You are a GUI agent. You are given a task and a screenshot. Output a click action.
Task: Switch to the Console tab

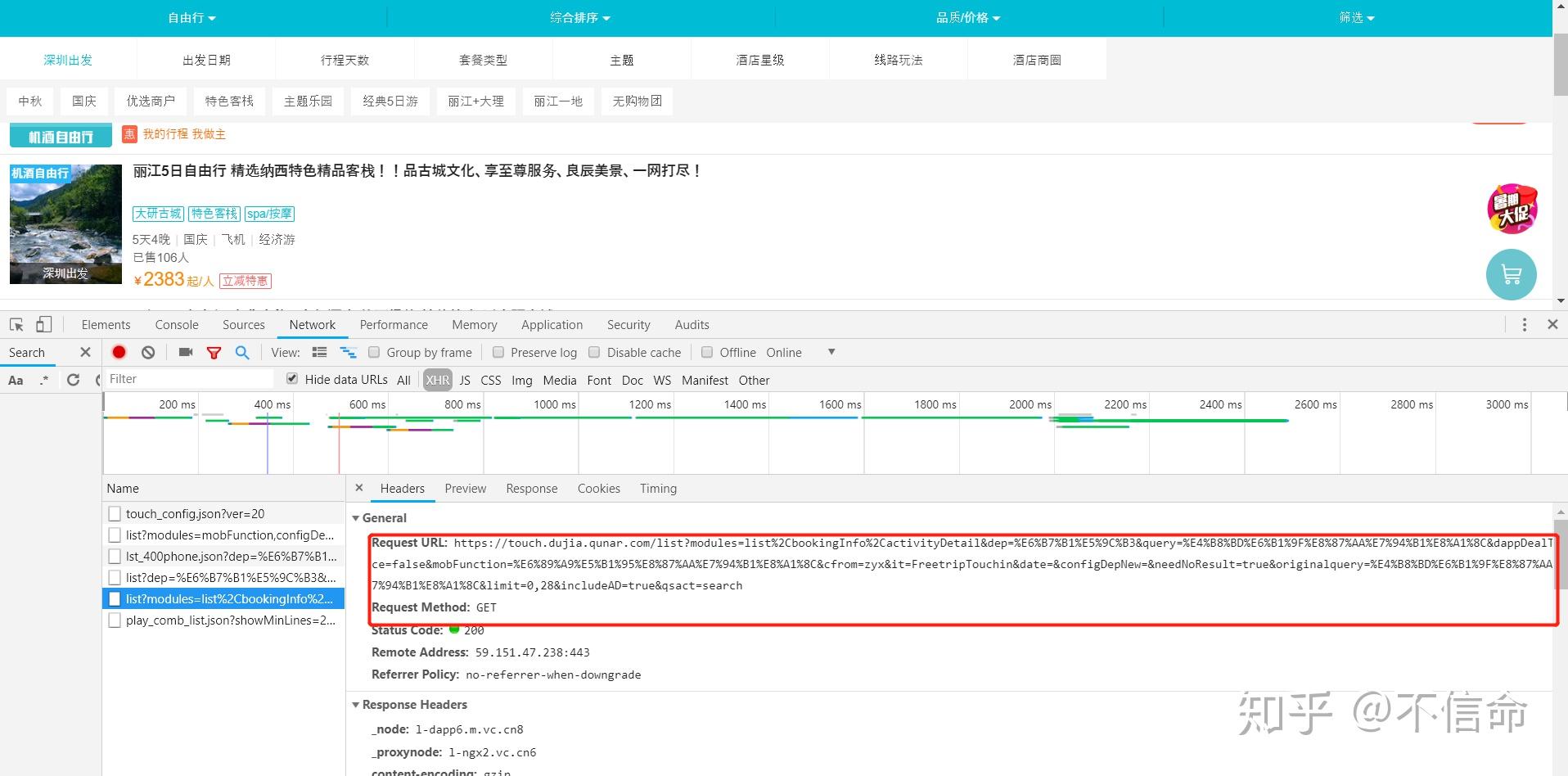click(x=176, y=324)
